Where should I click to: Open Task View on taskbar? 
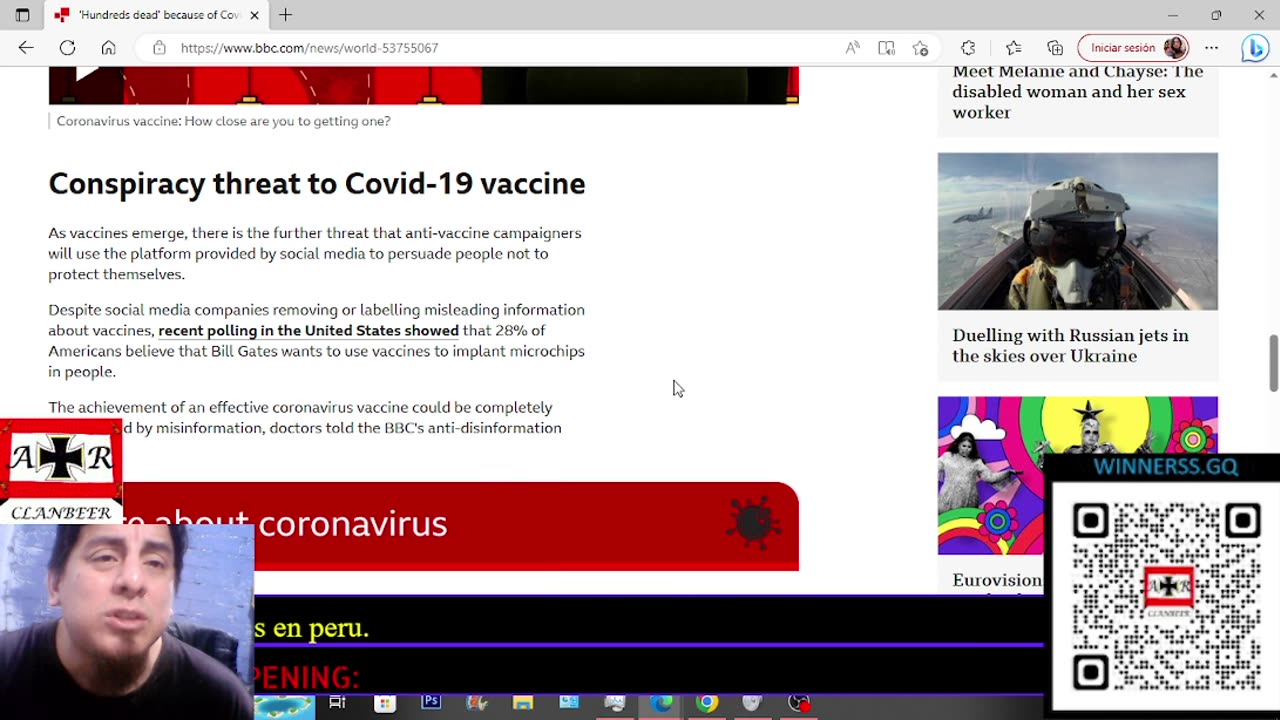337,703
